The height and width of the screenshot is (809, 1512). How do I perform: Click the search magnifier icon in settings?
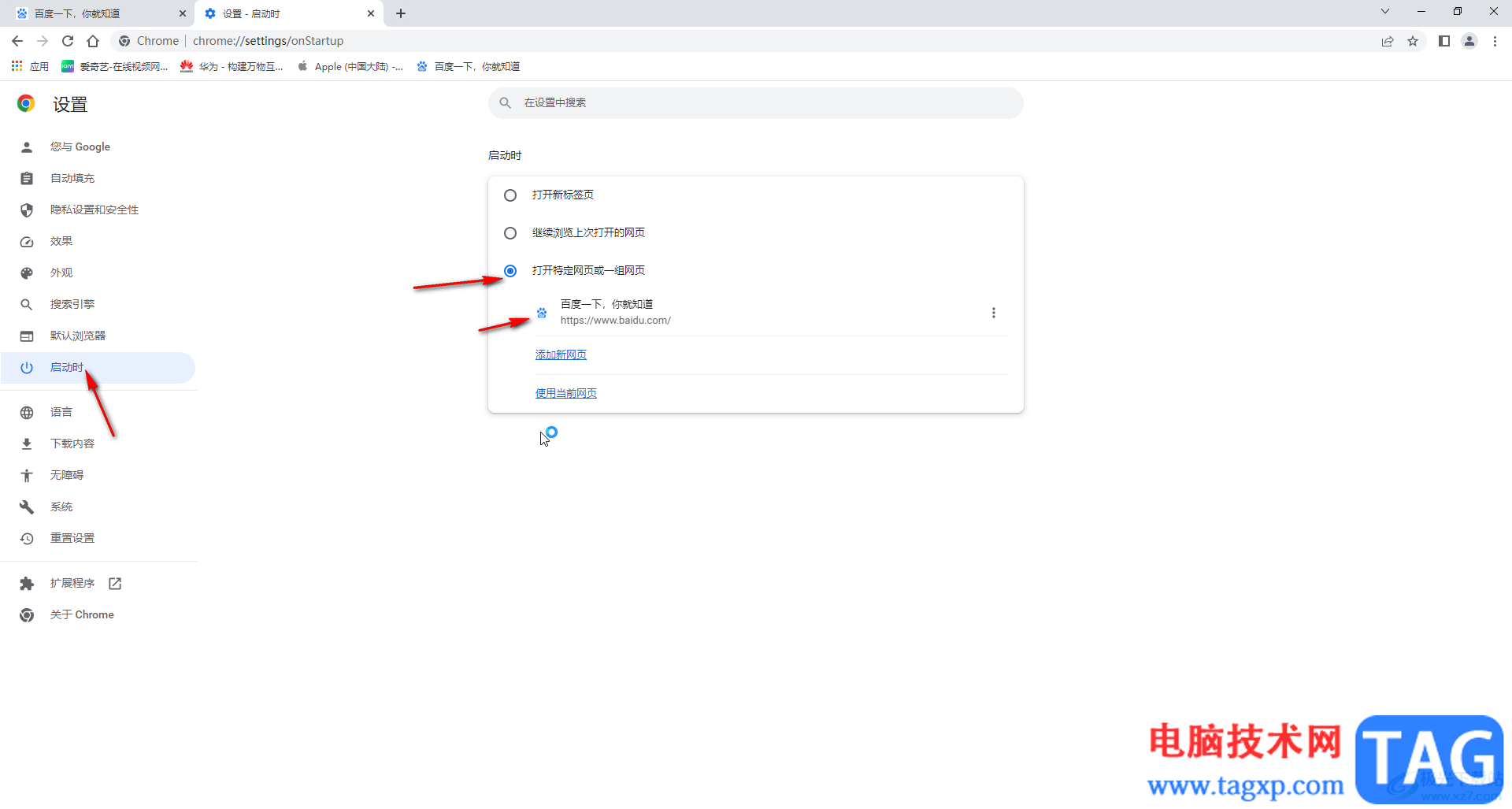506,103
